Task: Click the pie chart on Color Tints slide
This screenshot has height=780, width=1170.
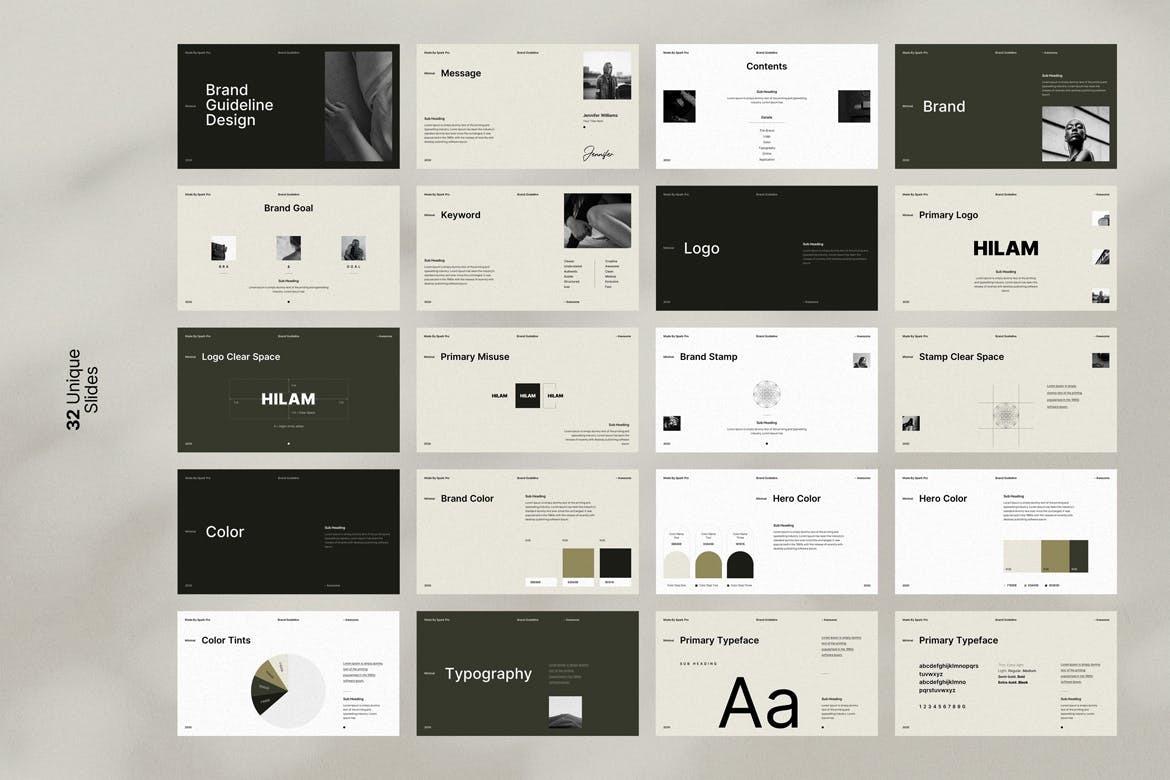Action: (x=288, y=686)
